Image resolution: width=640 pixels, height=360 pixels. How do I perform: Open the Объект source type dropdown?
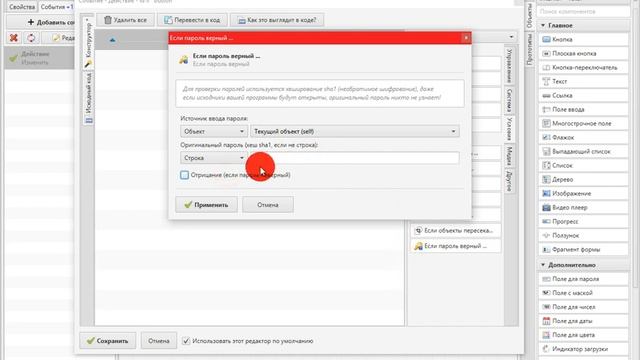pos(214,131)
